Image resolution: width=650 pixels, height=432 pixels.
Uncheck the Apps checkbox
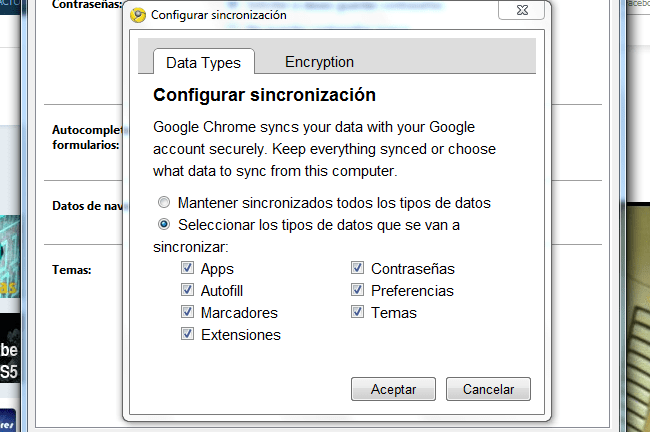pos(187,268)
